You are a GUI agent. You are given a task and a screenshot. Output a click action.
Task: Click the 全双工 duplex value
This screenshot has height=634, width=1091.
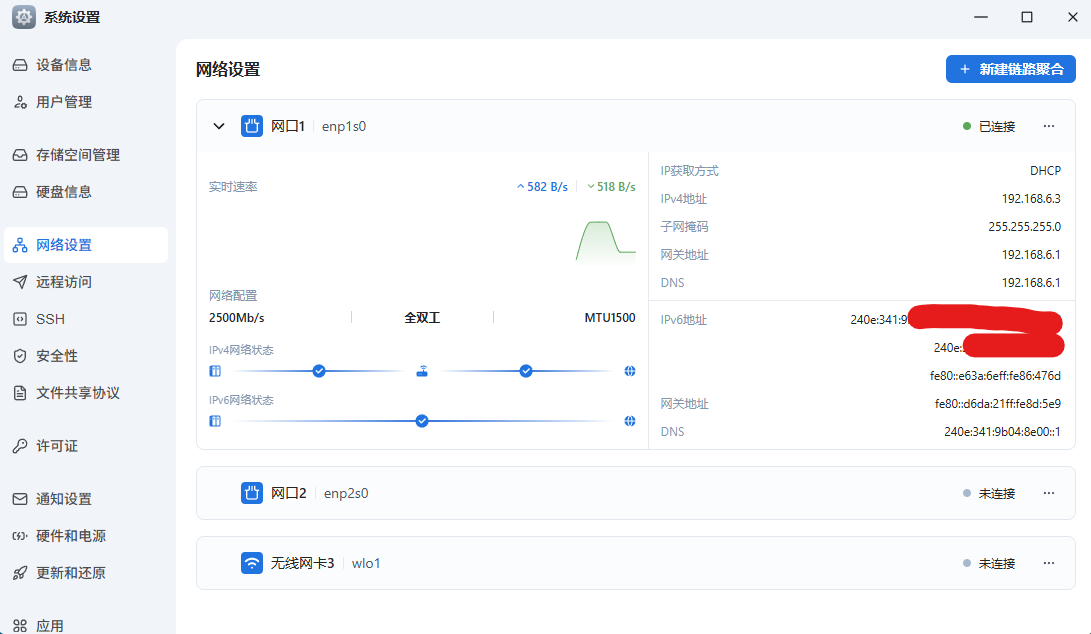(422, 317)
